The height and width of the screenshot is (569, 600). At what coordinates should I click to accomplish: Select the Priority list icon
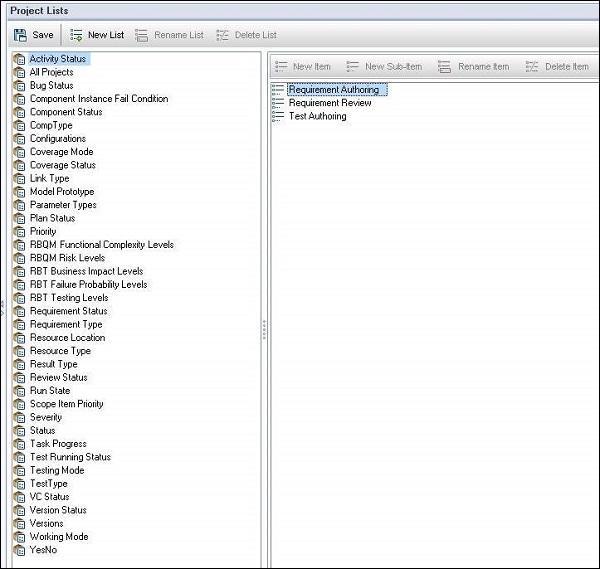[x=19, y=231]
